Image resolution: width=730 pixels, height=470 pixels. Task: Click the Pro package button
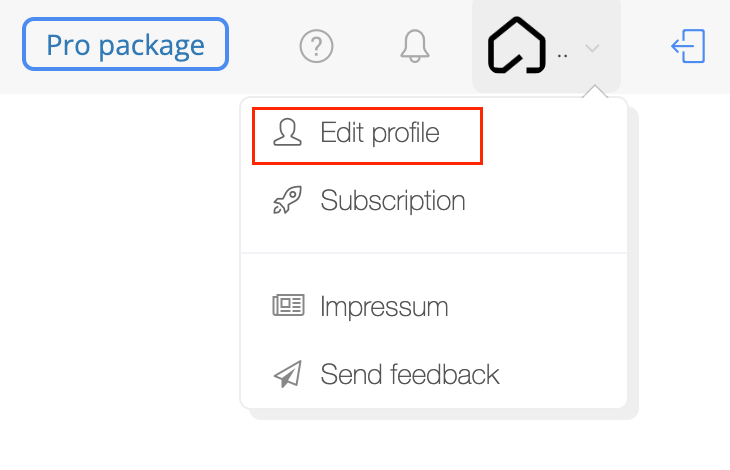click(x=125, y=44)
